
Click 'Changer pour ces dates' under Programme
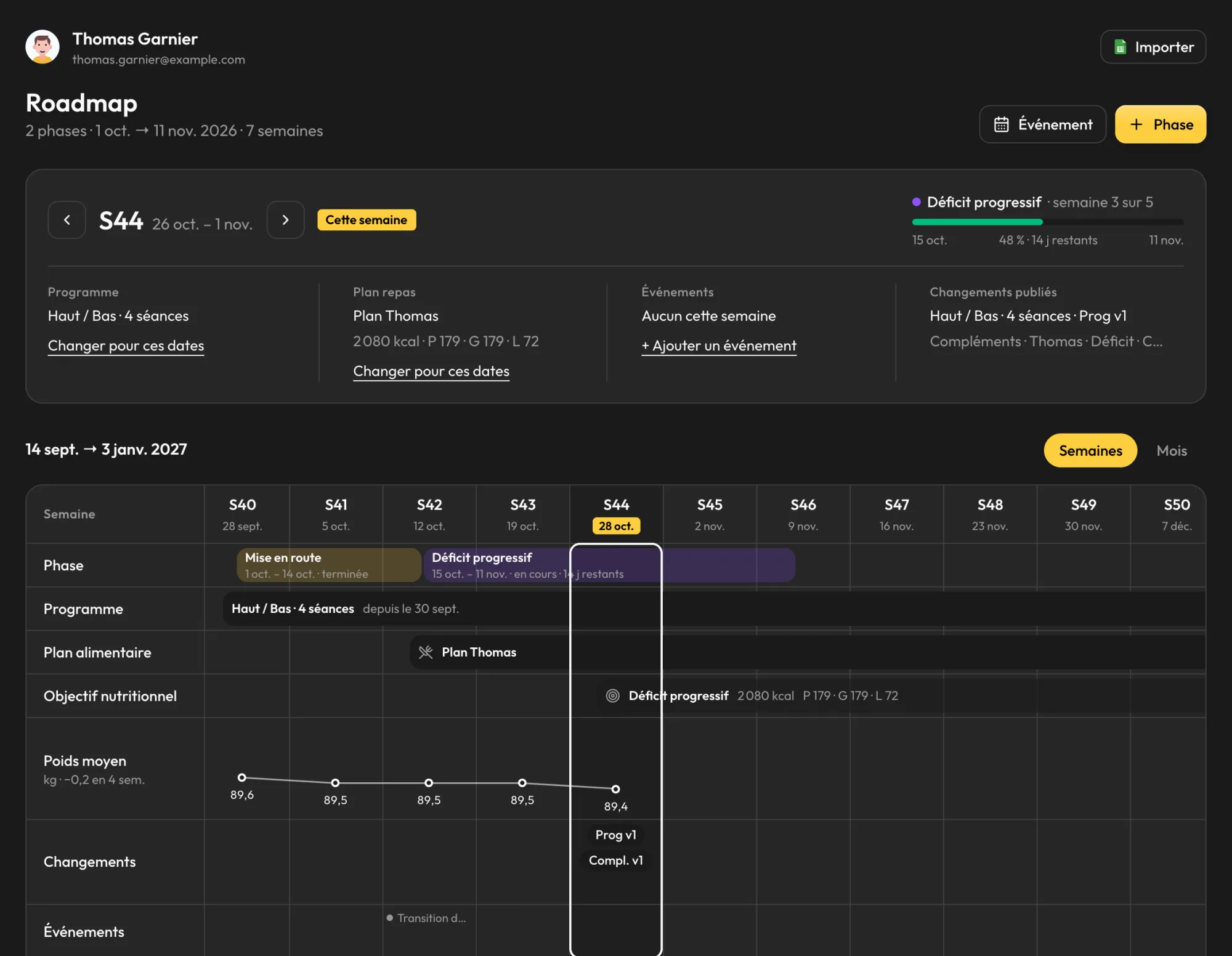click(126, 346)
